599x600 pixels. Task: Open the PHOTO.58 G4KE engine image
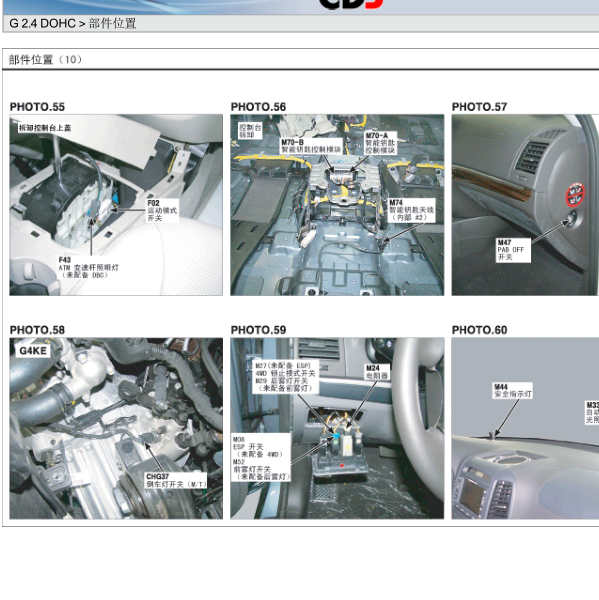pyautogui.click(x=116, y=428)
